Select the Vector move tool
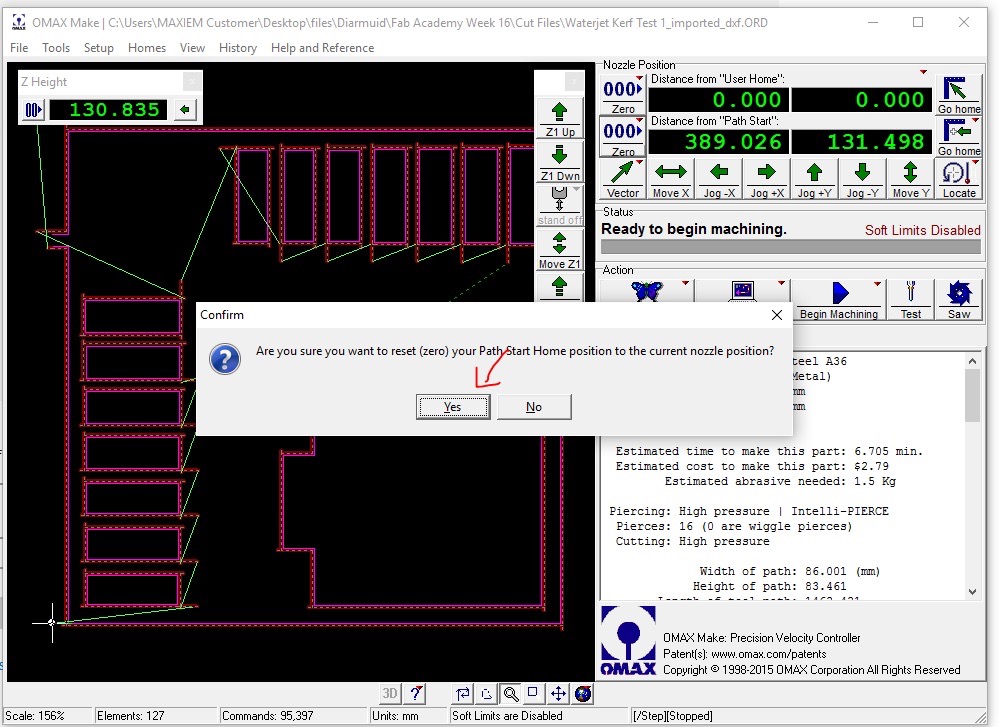 tap(622, 179)
